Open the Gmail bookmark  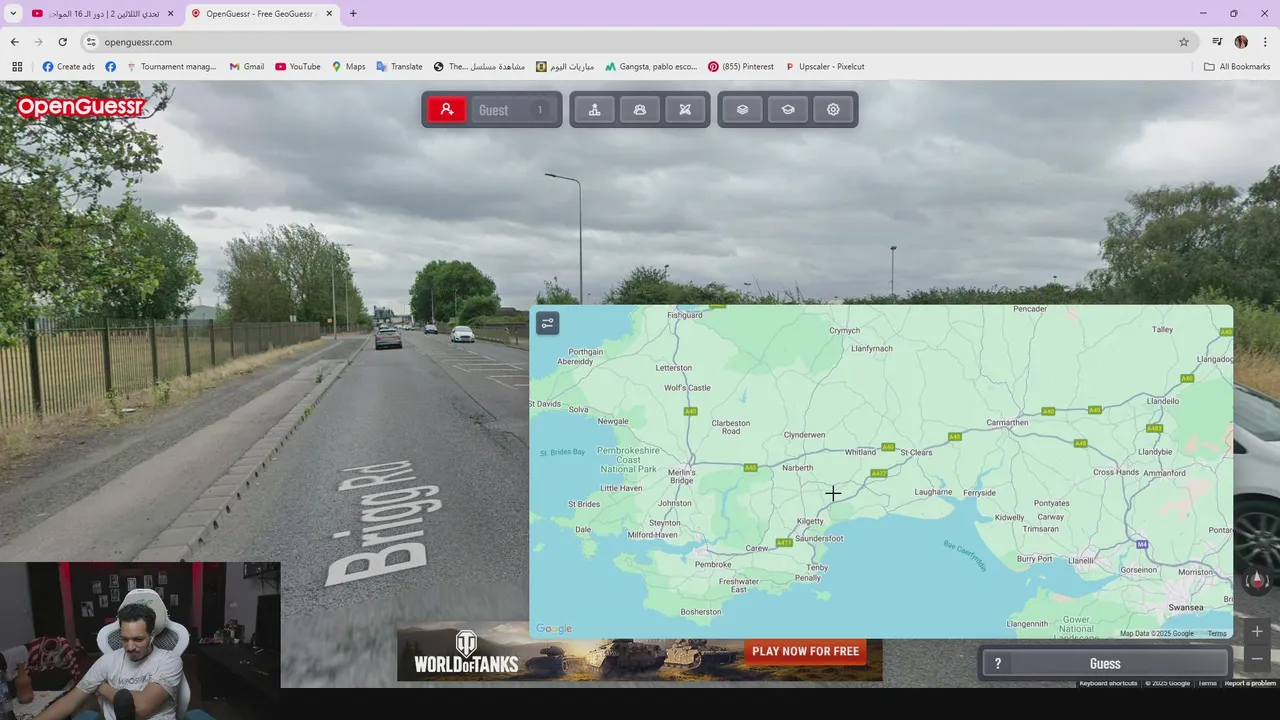(x=246, y=67)
